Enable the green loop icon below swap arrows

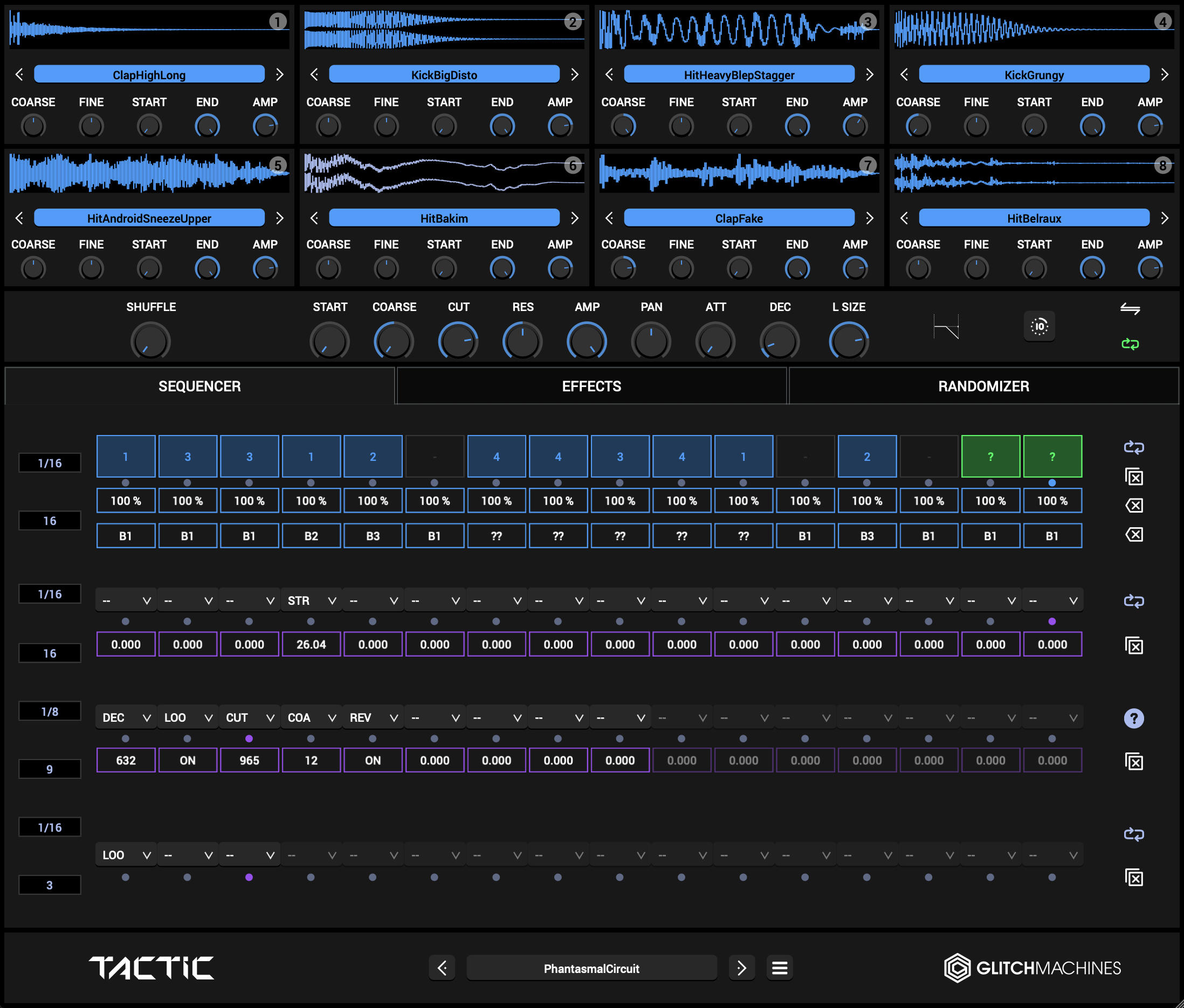click(x=1130, y=344)
